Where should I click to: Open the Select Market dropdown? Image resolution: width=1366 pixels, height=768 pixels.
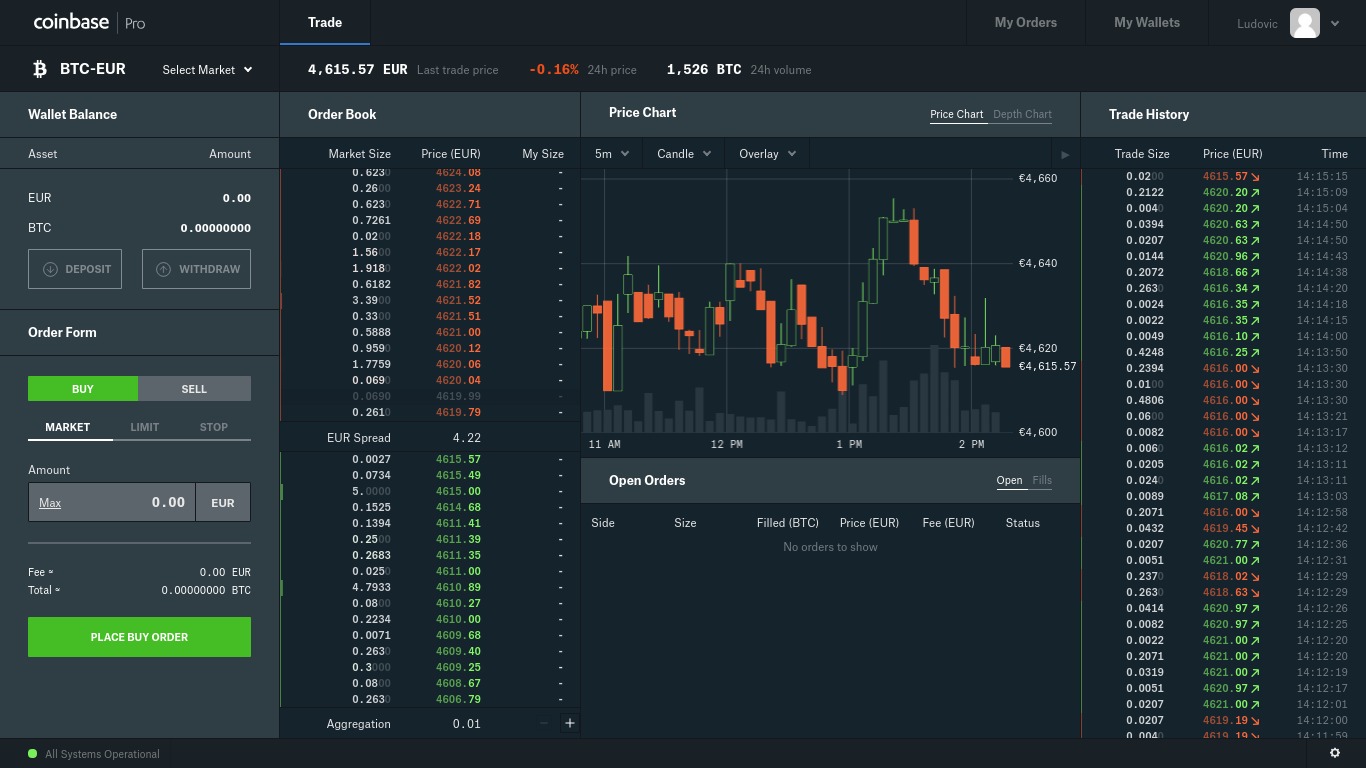207,70
